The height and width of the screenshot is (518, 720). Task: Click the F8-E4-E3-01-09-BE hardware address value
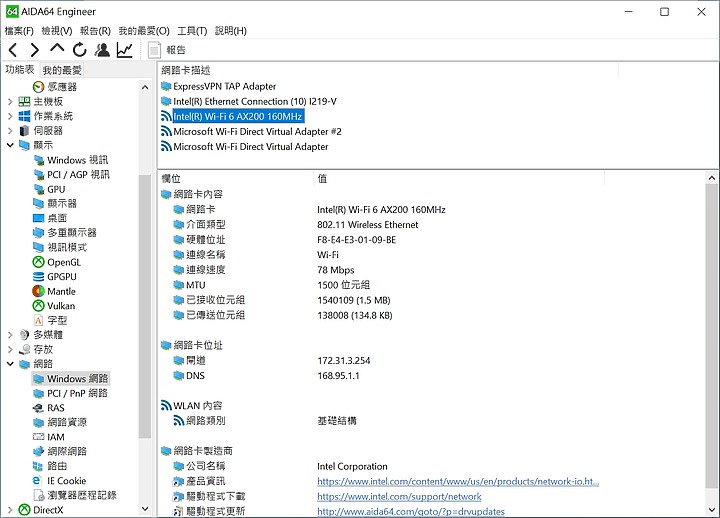(356, 240)
